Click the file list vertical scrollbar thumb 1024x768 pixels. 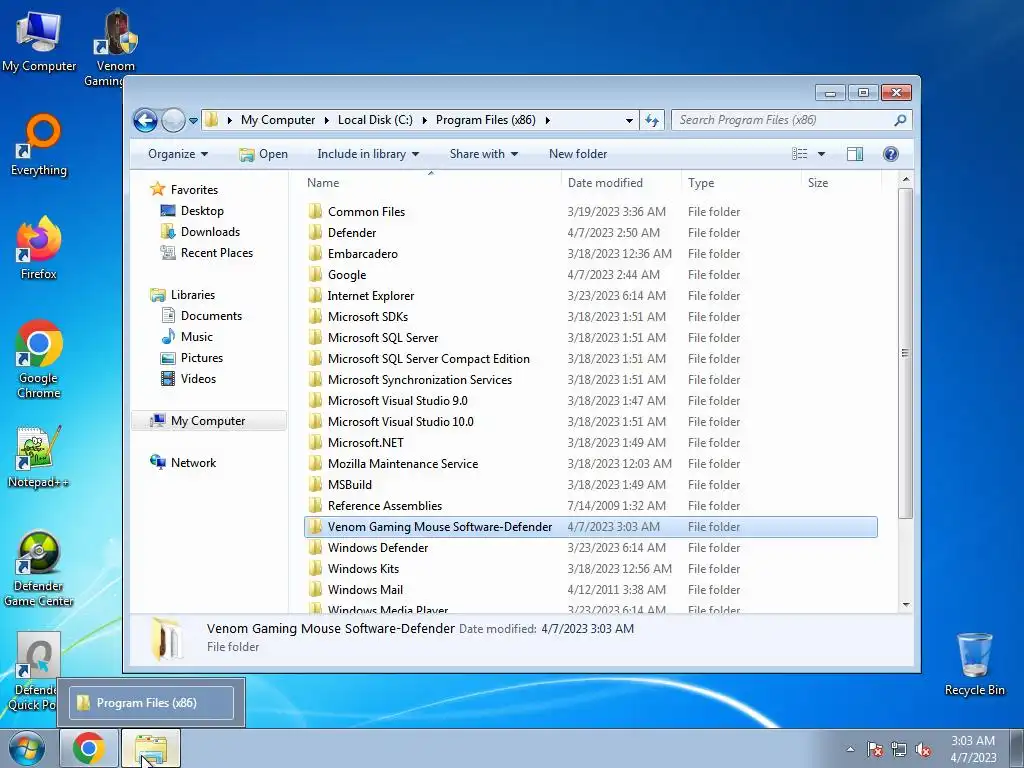[x=906, y=353]
